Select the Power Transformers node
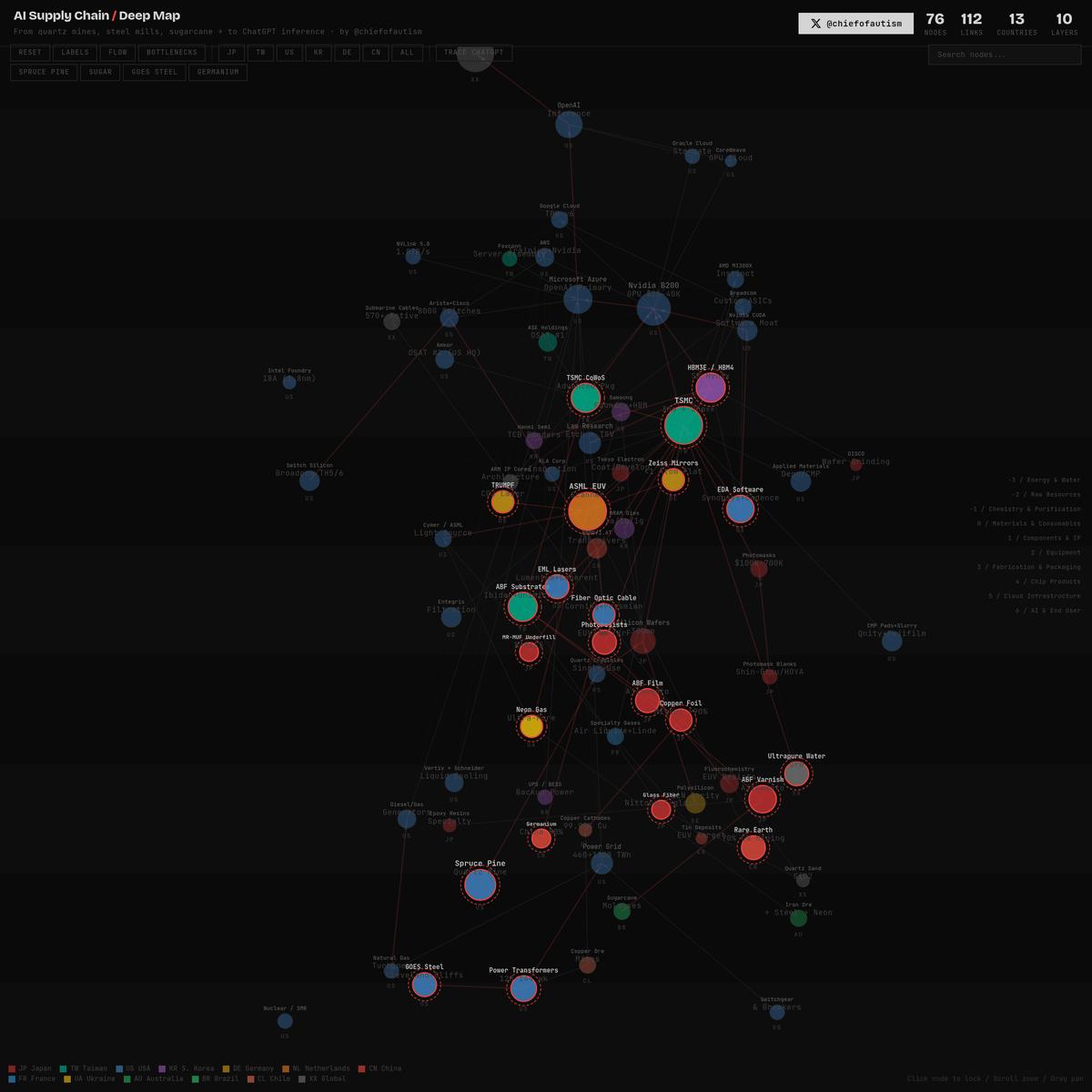 (523, 988)
